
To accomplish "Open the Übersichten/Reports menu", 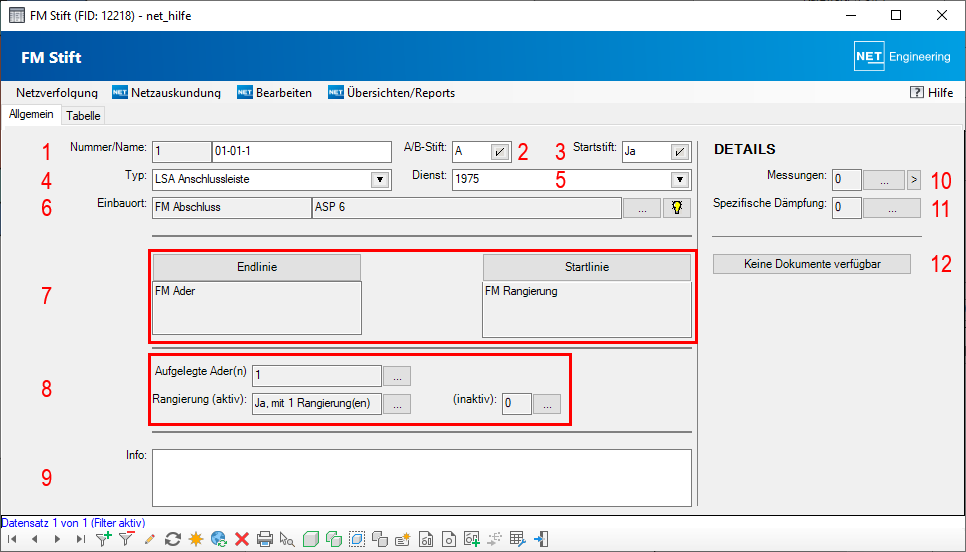I will 392,92.
